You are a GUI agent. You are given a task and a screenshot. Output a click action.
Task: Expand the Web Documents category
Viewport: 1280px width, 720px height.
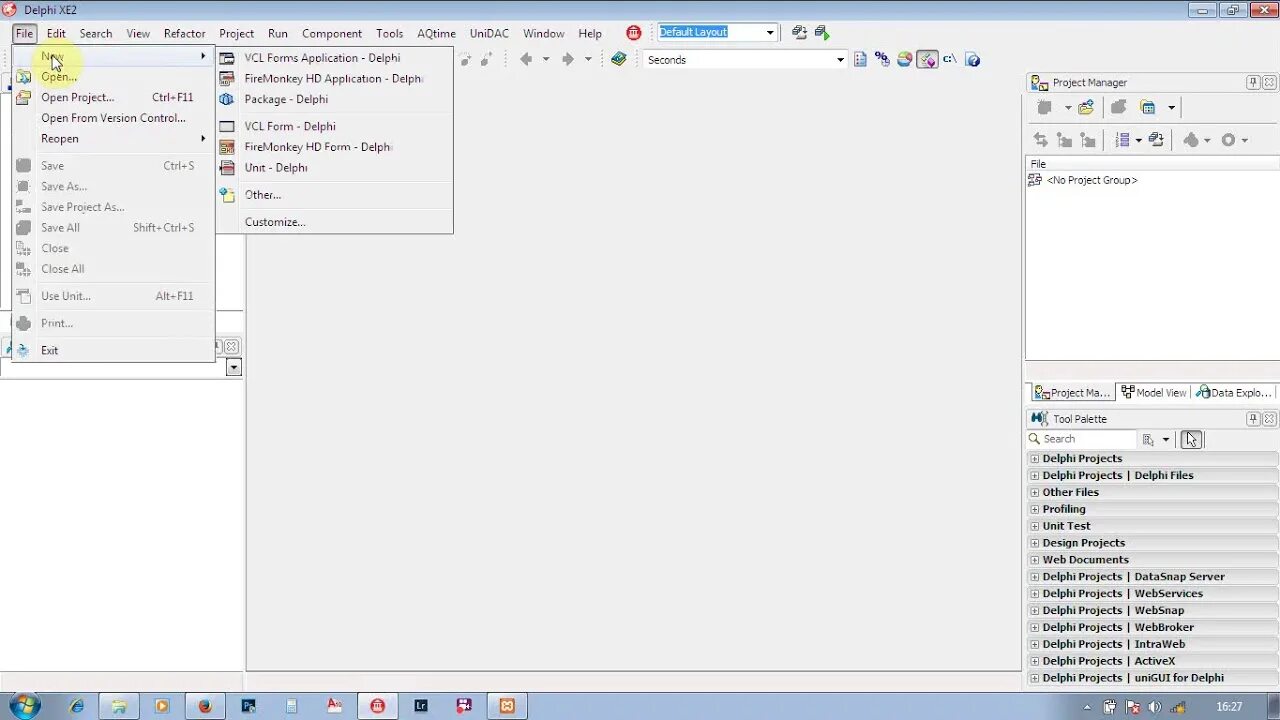(x=1035, y=560)
